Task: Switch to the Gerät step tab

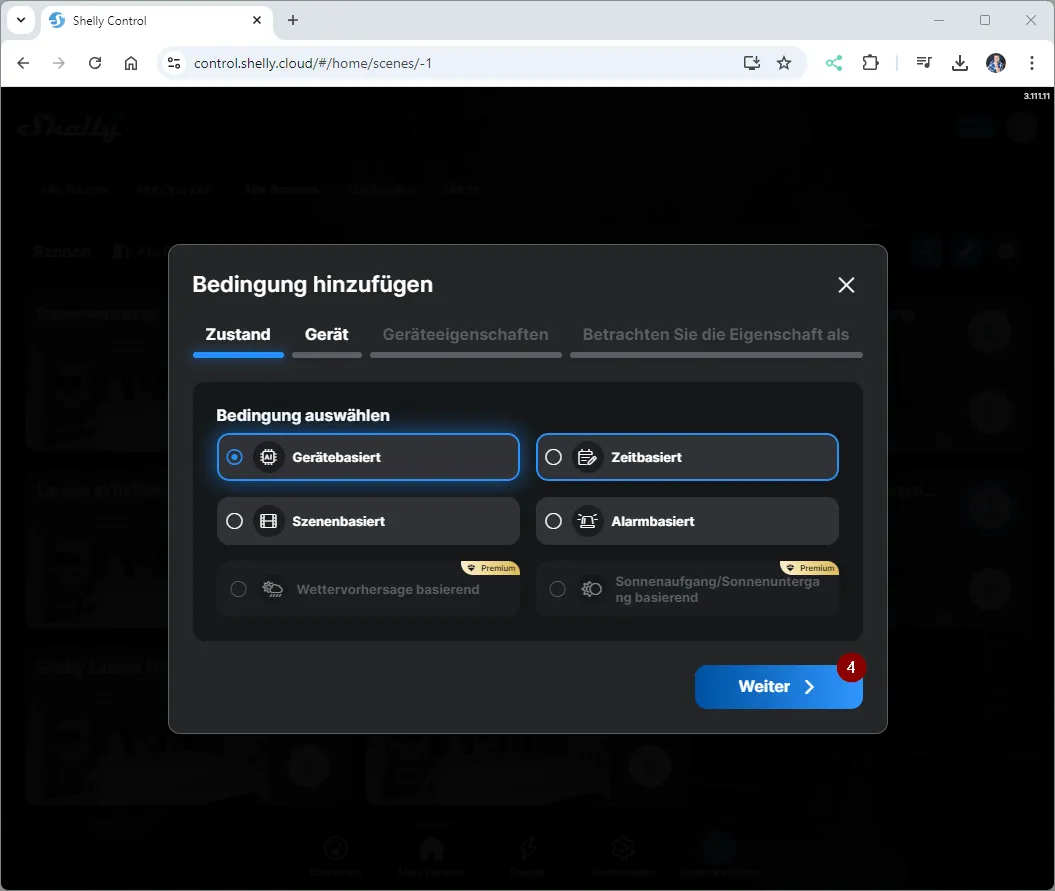Action: [326, 334]
